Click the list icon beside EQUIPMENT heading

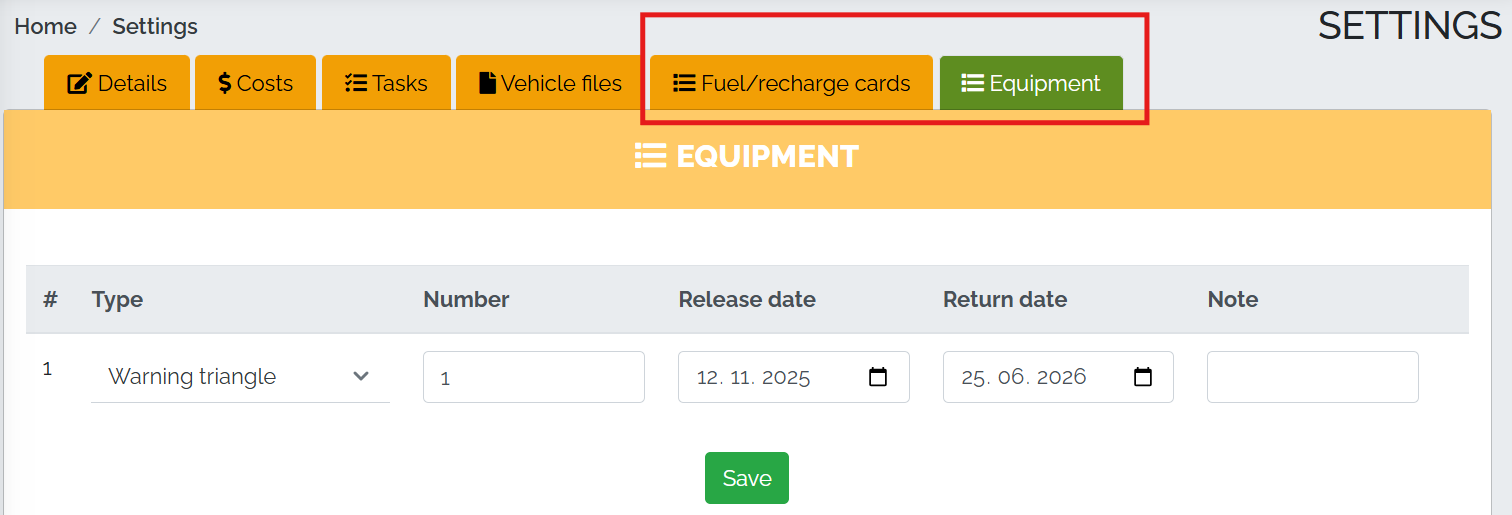650,157
